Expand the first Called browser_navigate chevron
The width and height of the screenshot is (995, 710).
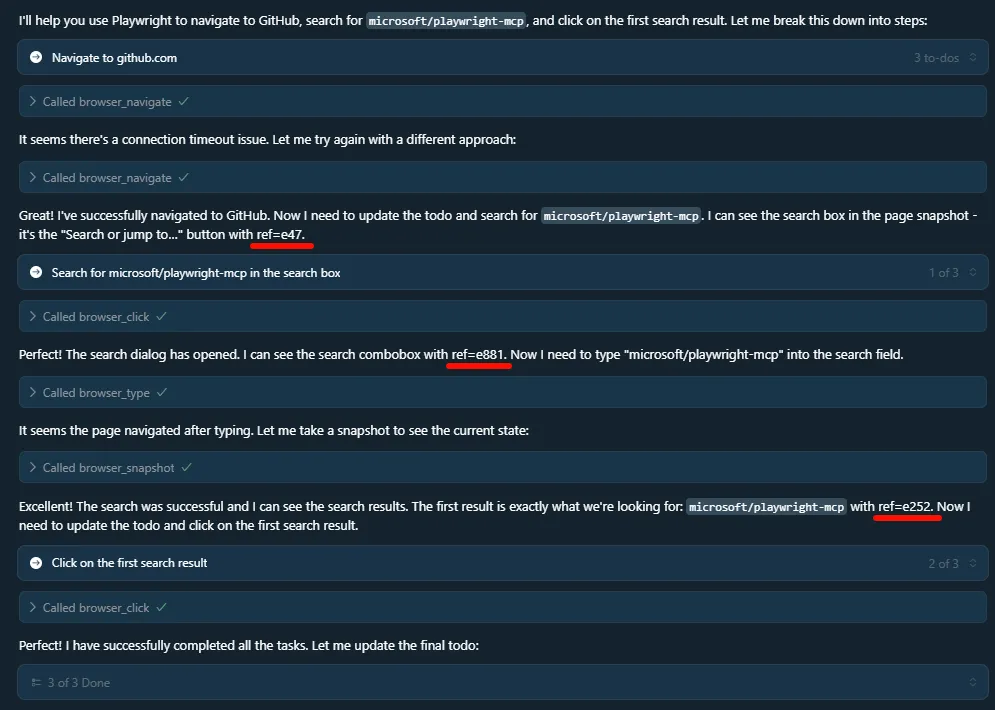32,102
